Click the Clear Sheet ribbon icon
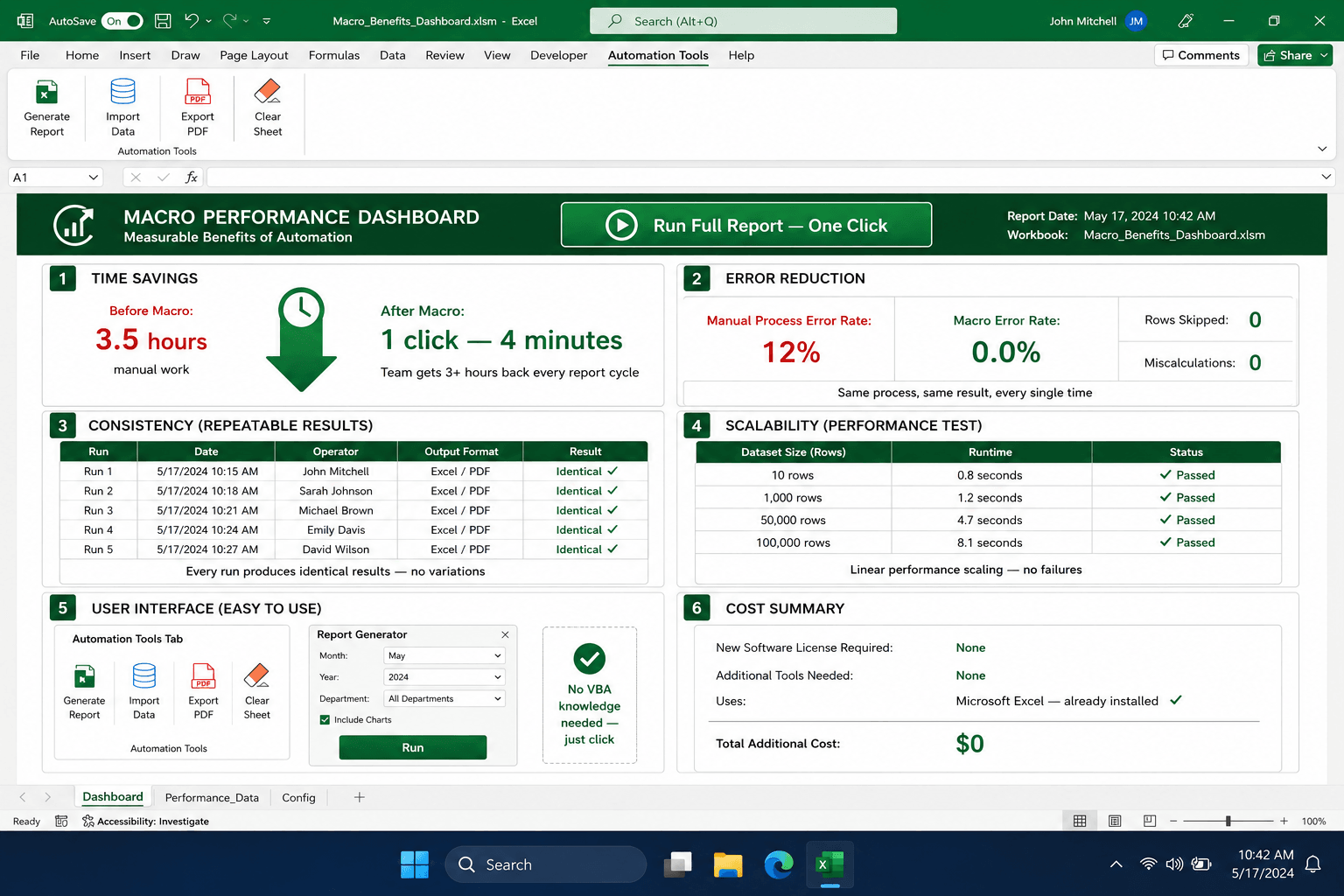 click(x=268, y=91)
